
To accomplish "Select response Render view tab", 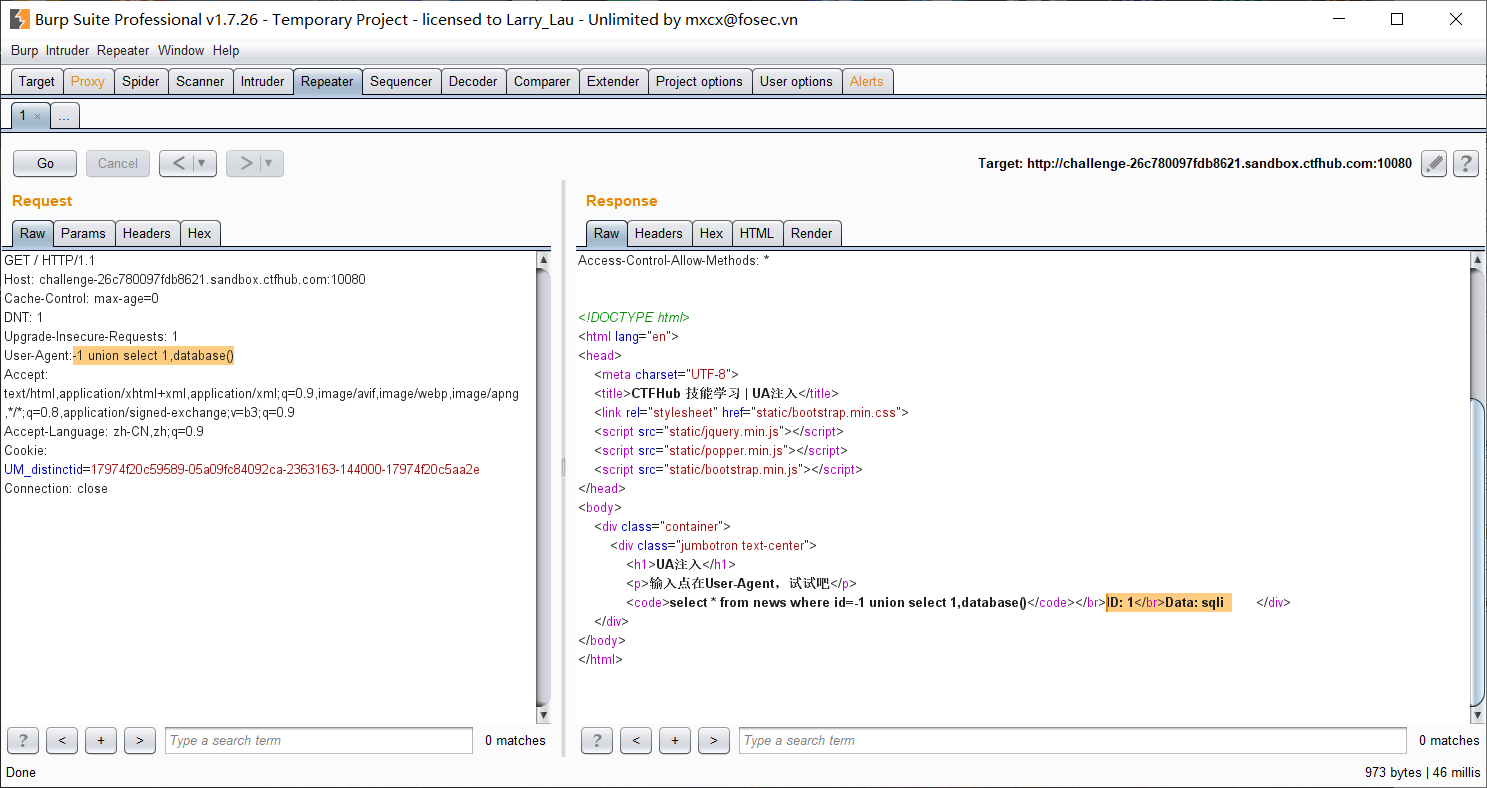I will (812, 233).
